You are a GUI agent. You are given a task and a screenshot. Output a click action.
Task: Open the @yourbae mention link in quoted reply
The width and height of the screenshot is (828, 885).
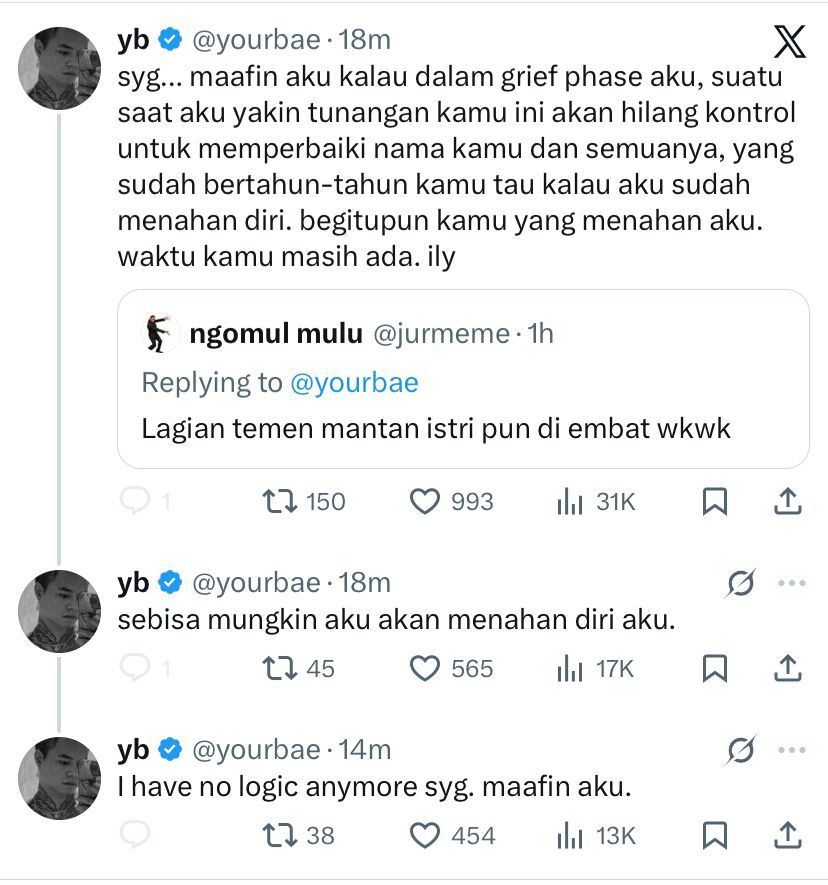pos(354,382)
